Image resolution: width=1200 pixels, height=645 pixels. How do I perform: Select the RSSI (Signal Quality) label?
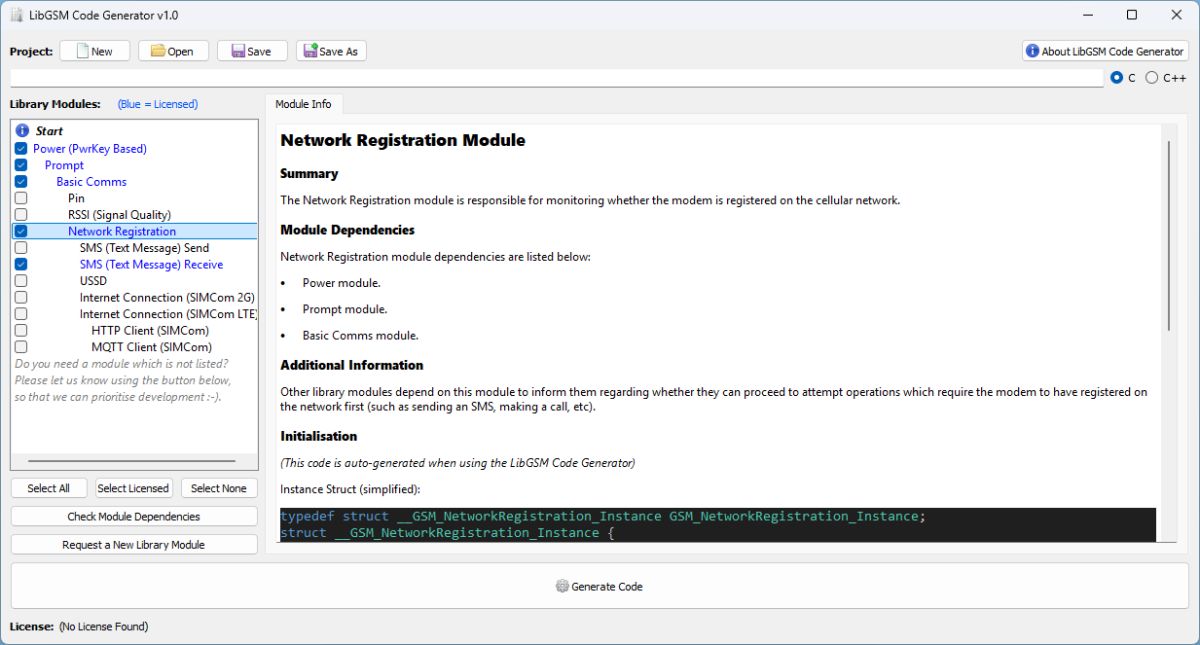pos(119,215)
